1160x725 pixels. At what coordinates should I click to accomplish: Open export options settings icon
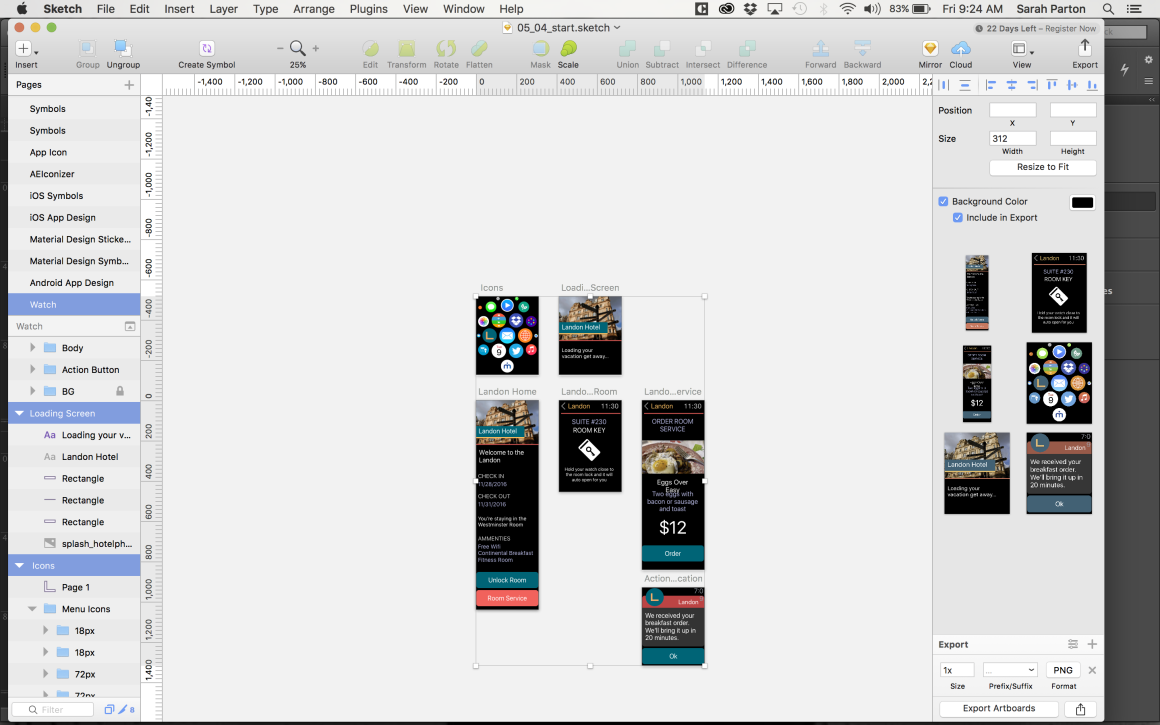1073,644
